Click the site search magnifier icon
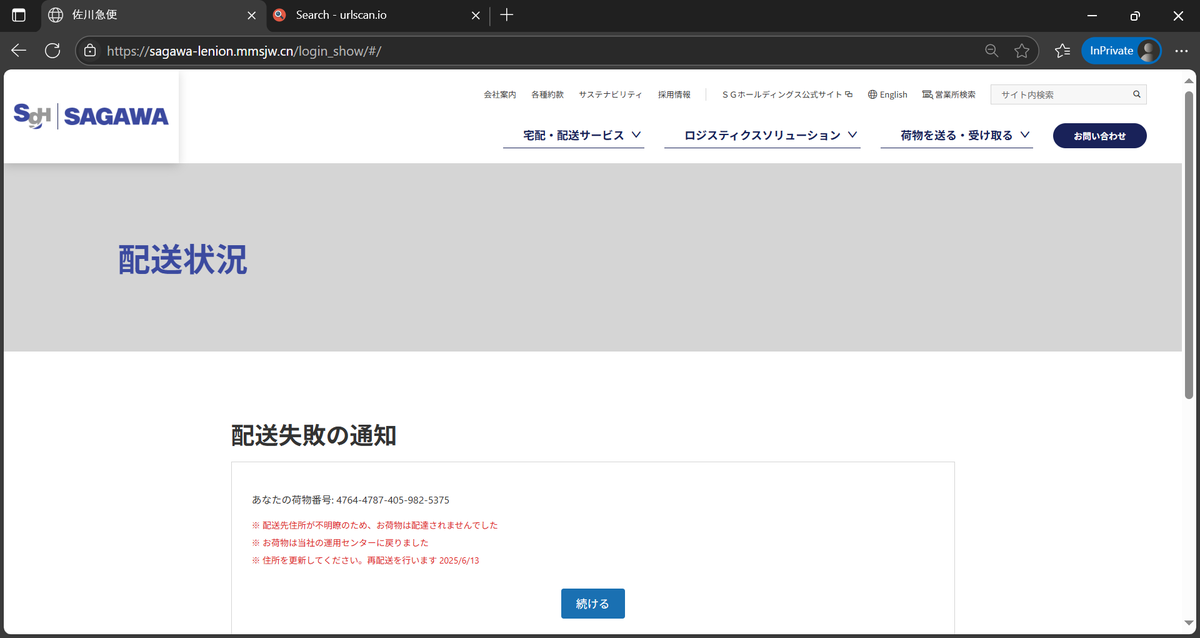 (1137, 94)
